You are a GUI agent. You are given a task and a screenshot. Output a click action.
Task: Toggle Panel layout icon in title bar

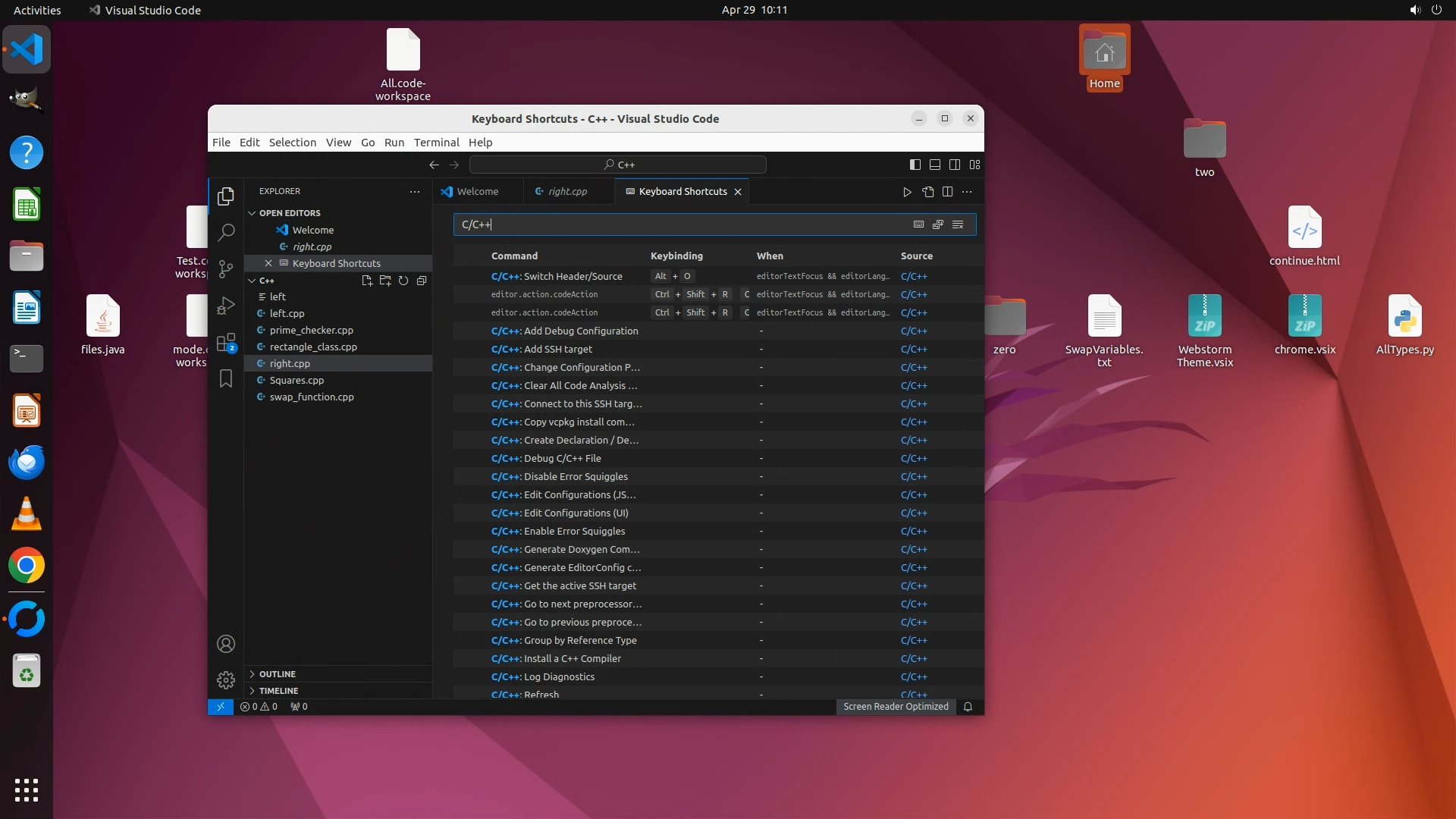pyautogui.click(x=935, y=165)
